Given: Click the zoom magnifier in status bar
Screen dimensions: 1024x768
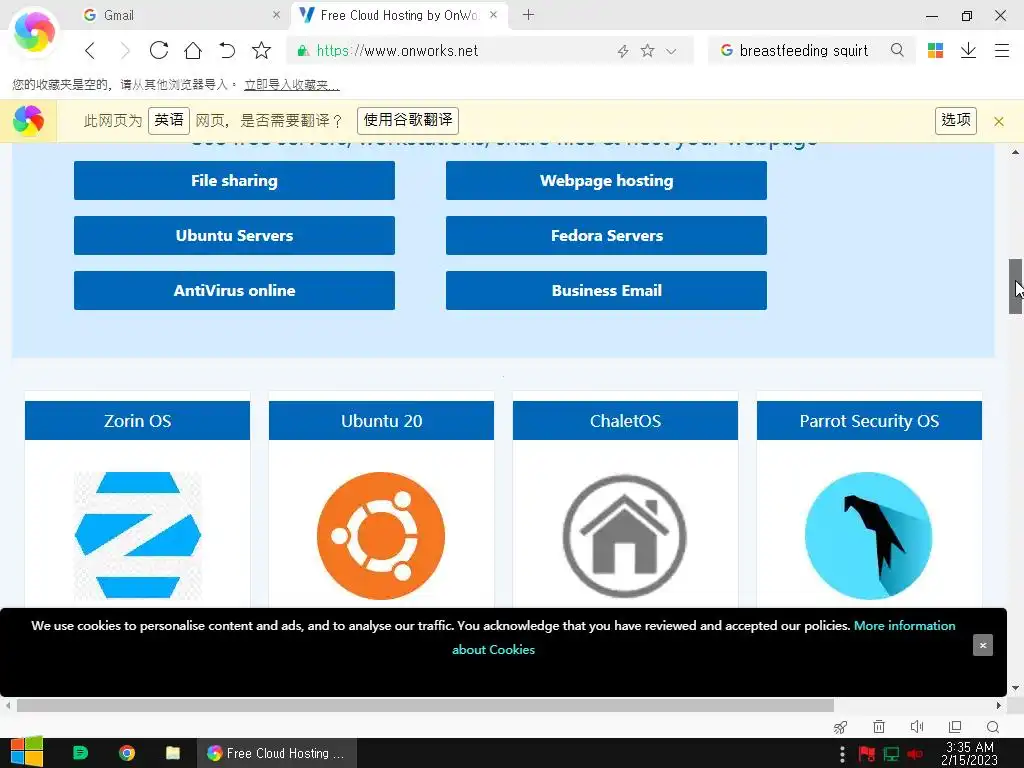Looking at the screenshot, I should [x=993, y=727].
